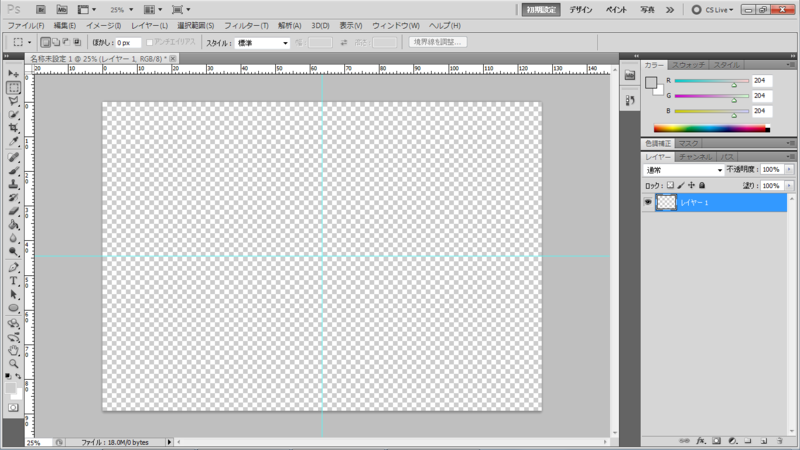Image resolution: width=800 pixels, height=450 pixels.
Task: Open the 塗り fill slider arrow
Action: pyautogui.click(x=789, y=186)
